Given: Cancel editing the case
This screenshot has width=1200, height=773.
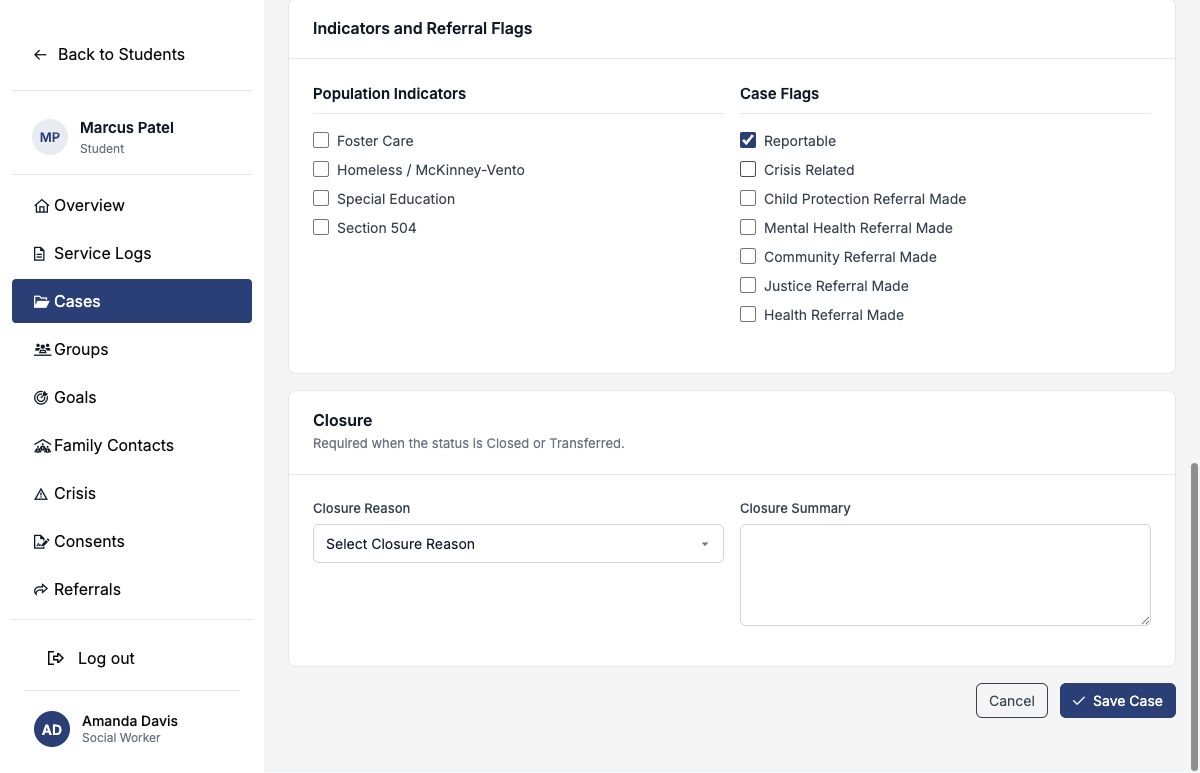Looking at the screenshot, I should click(1012, 701).
